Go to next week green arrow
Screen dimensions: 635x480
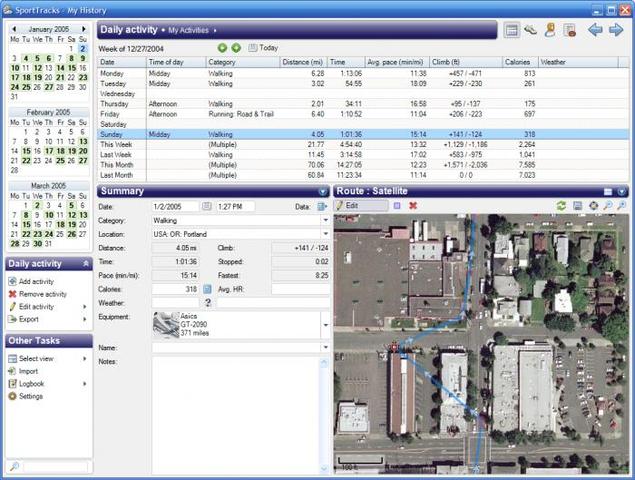click(236, 48)
